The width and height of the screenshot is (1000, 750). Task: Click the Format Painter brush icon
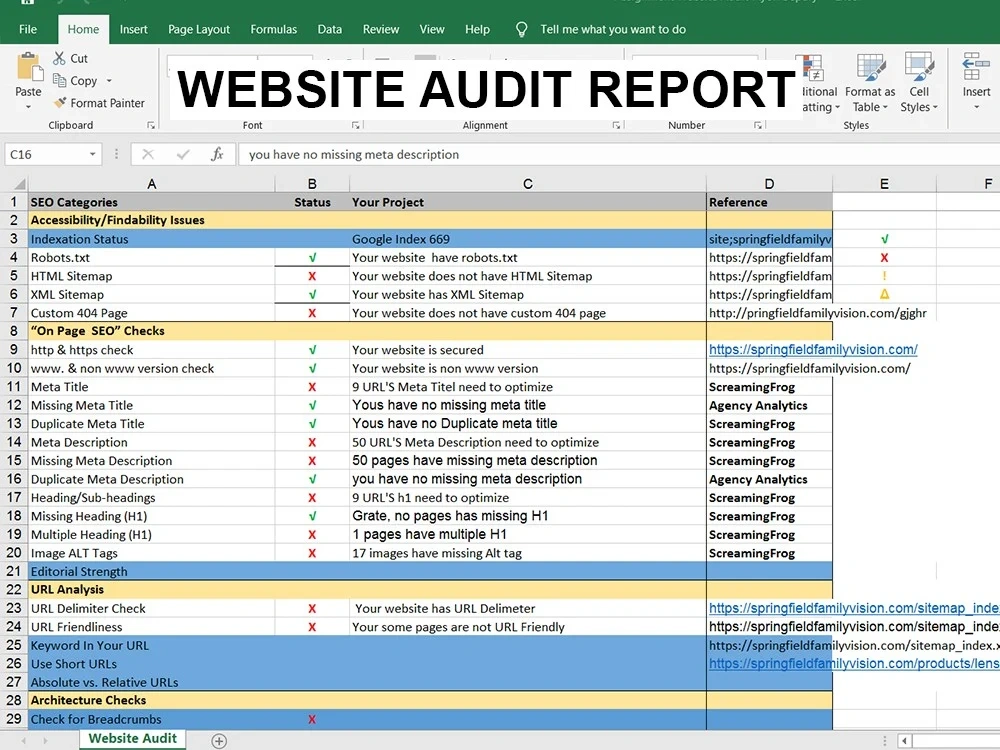(60, 103)
